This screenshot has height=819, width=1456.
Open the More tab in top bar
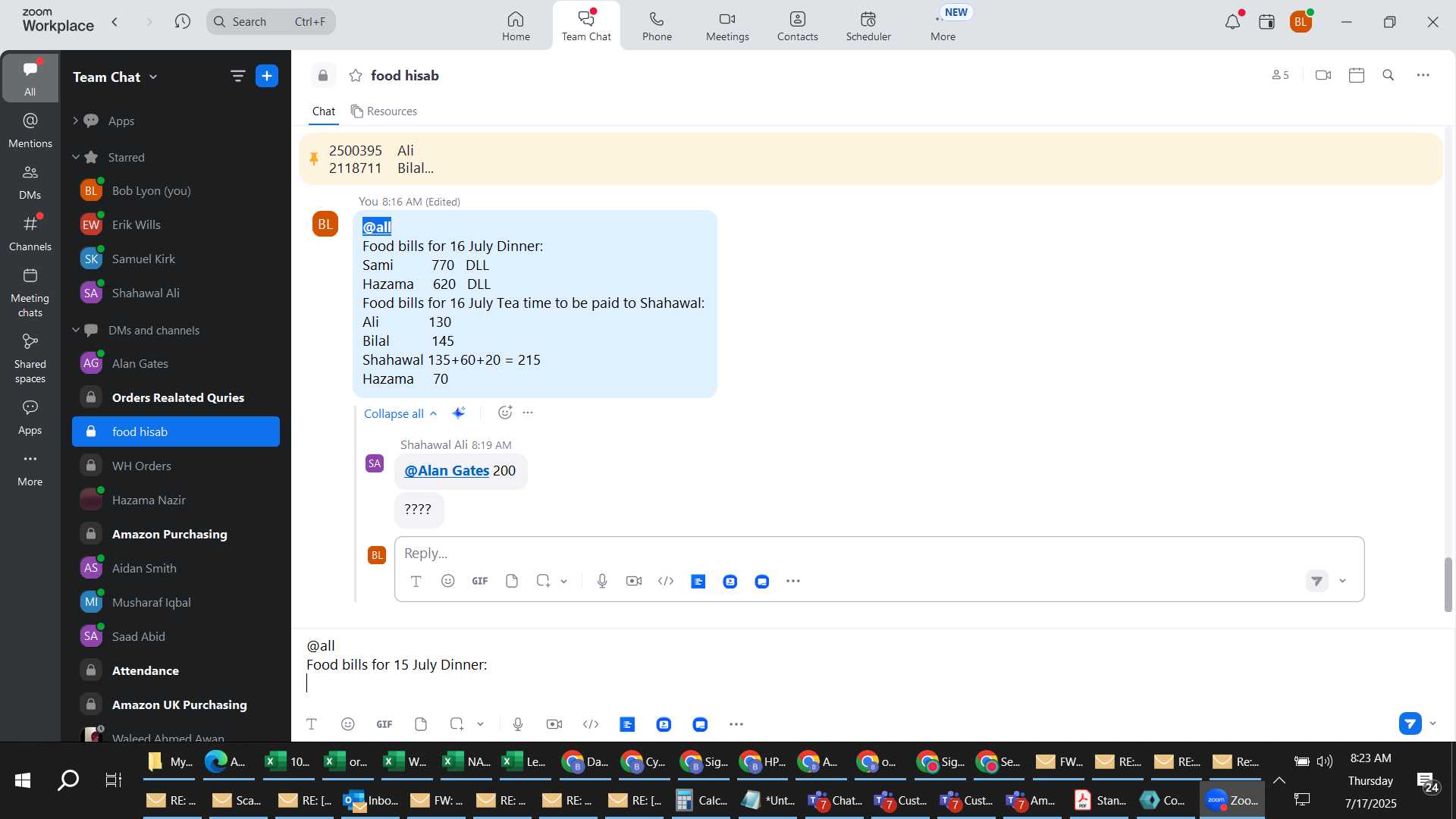[943, 26]
